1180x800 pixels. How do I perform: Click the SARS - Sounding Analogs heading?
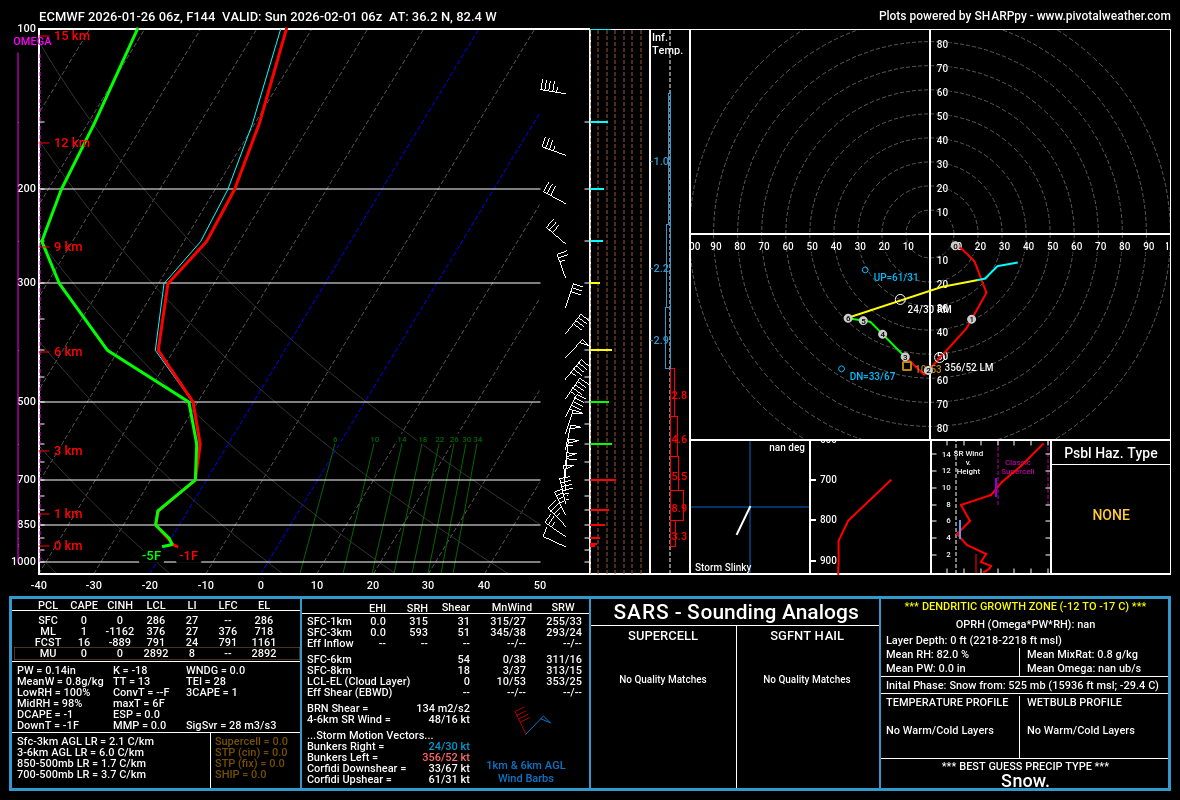coord(735,612)
